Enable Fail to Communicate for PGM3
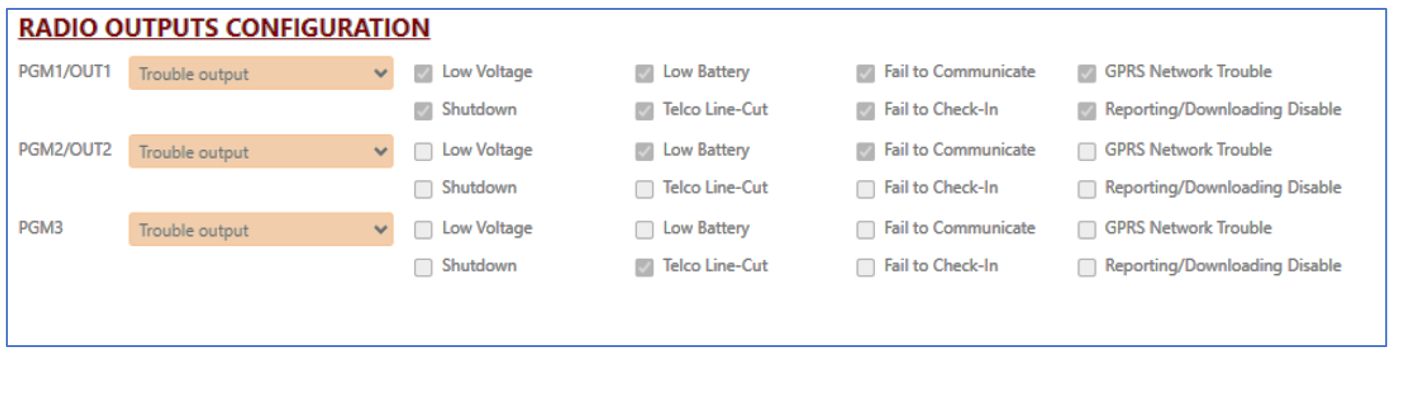 (x=865, y=229)
